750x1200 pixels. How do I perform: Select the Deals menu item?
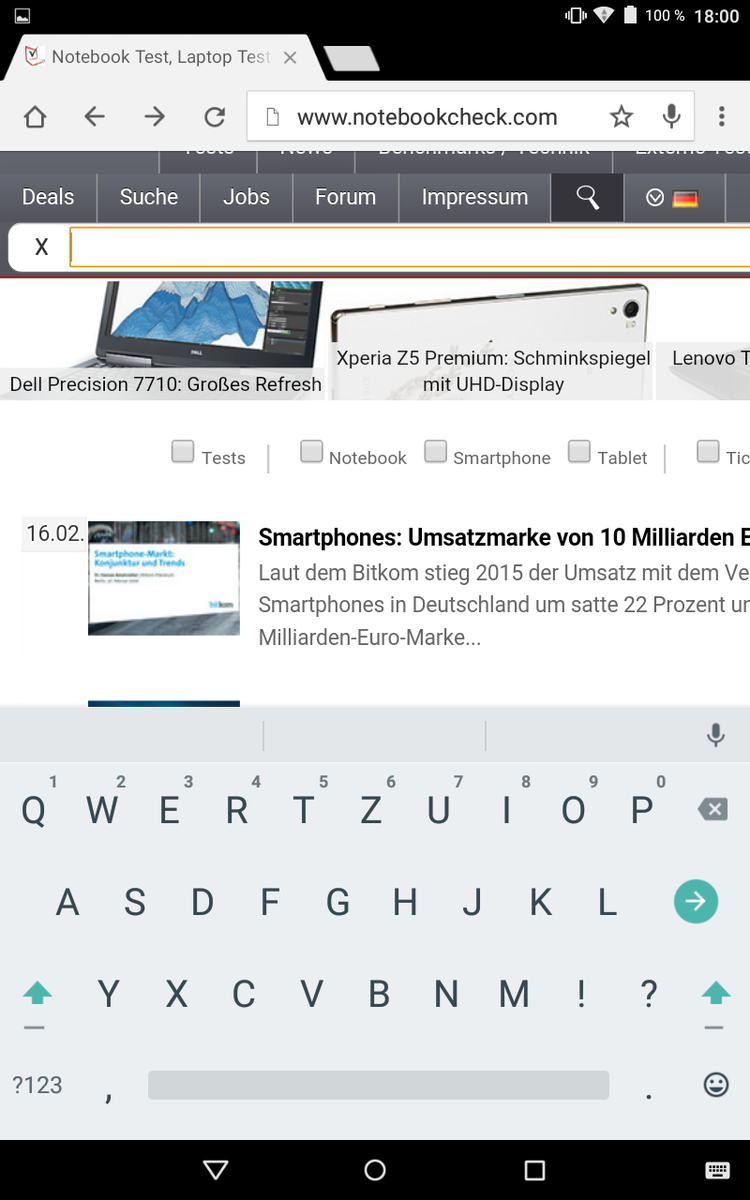[48, 198]
